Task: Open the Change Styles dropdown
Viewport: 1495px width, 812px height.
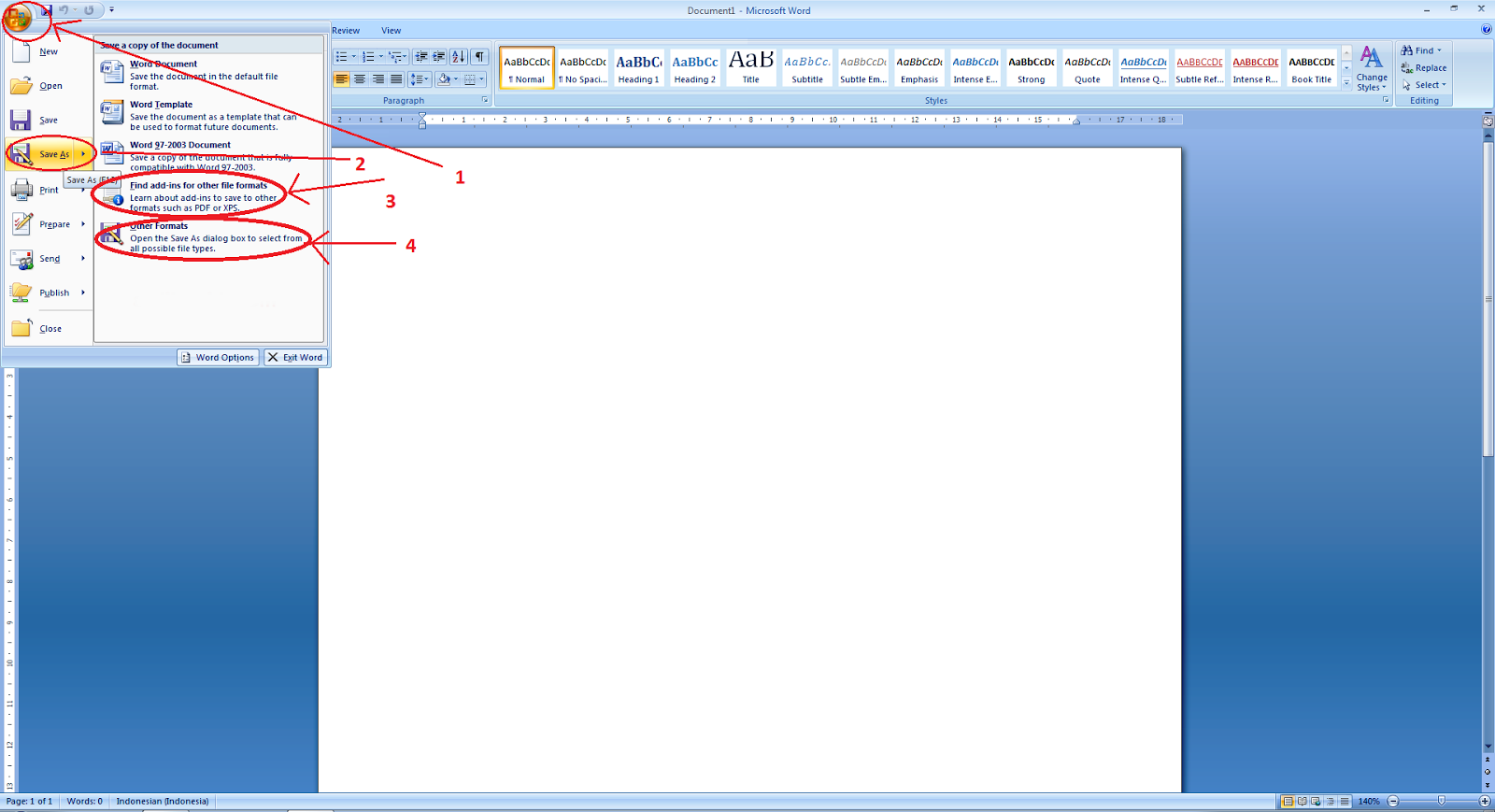Action: (x=1372, y=69)
